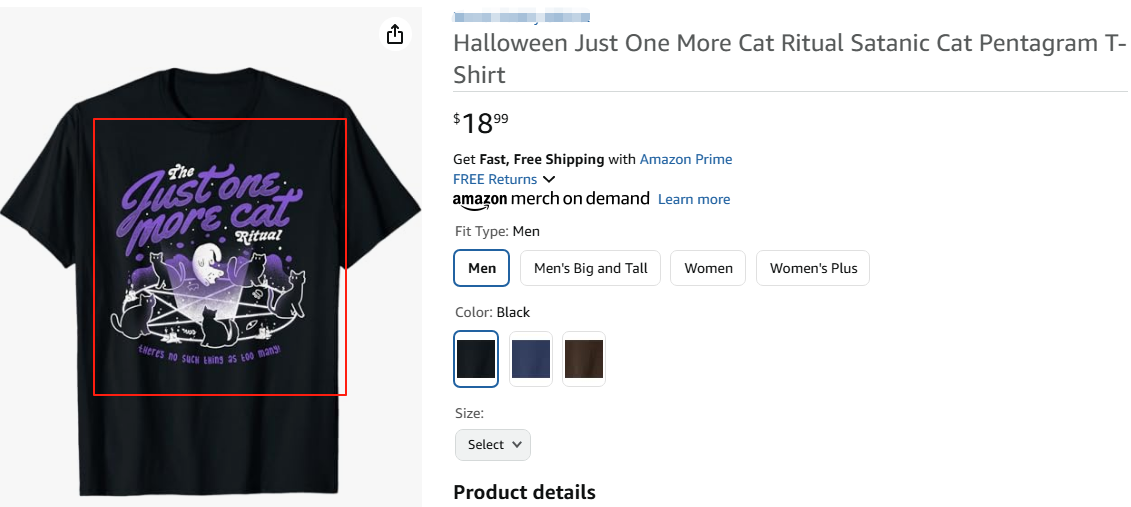The width and height of the screenshot is (1131, 507).
Task: Choose Men's Big and Tall fit
Action: (591, 268)
